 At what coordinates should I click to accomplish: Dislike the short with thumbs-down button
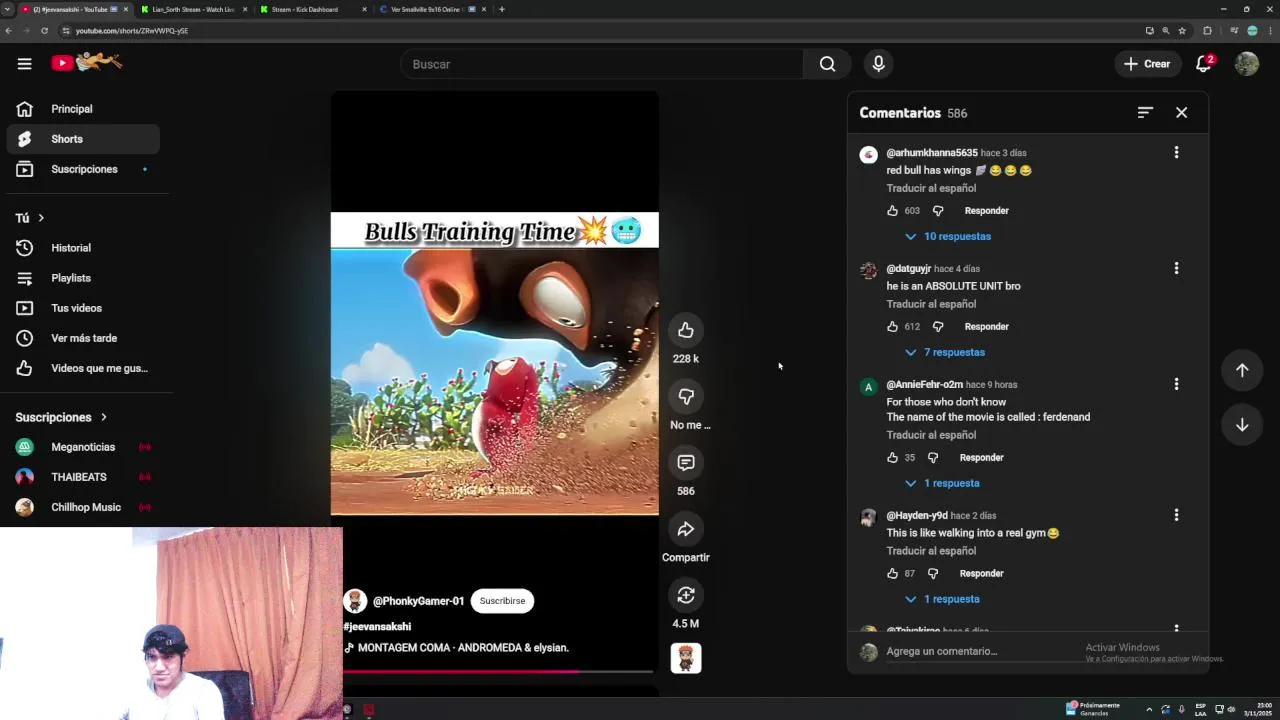[x=686, y=396]
